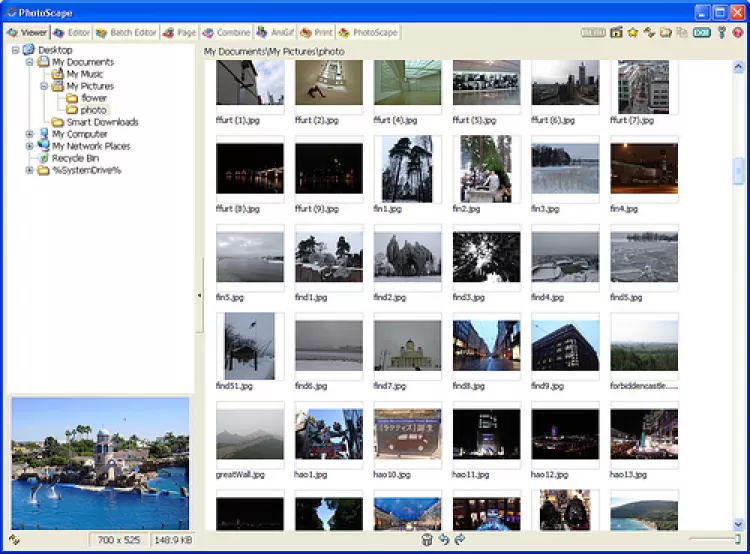Rotate image clockwise using bottom icon

(460, 540)
